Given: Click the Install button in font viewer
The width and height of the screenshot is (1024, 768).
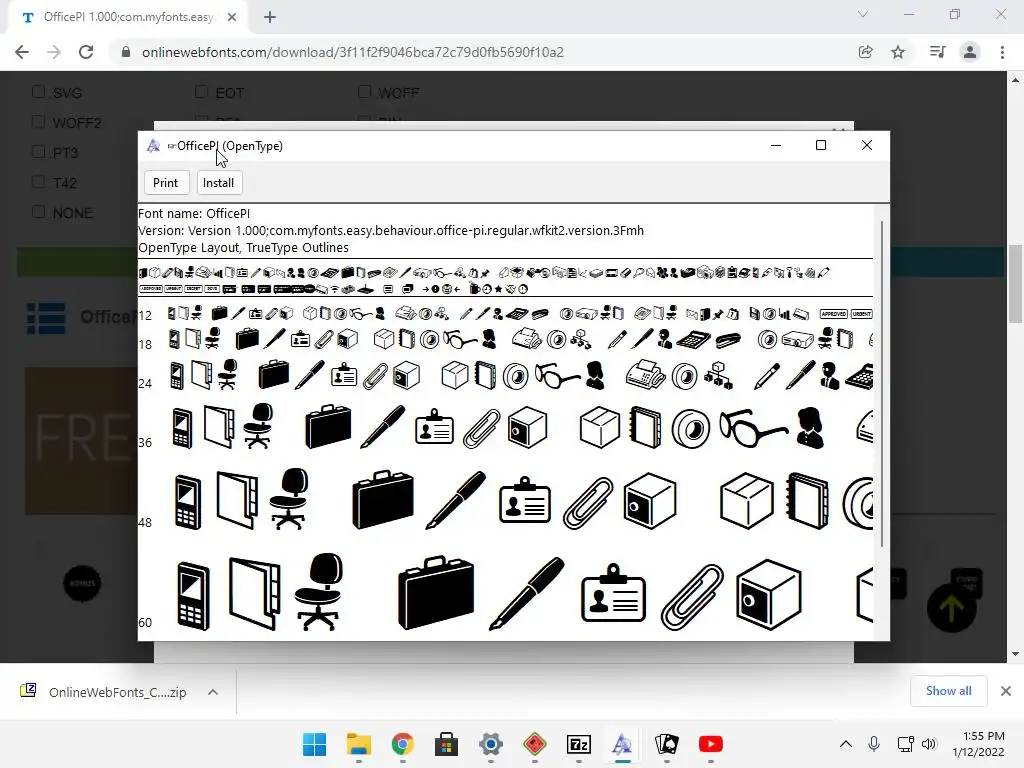Looking at the screenshot, I should click(219, 183).
